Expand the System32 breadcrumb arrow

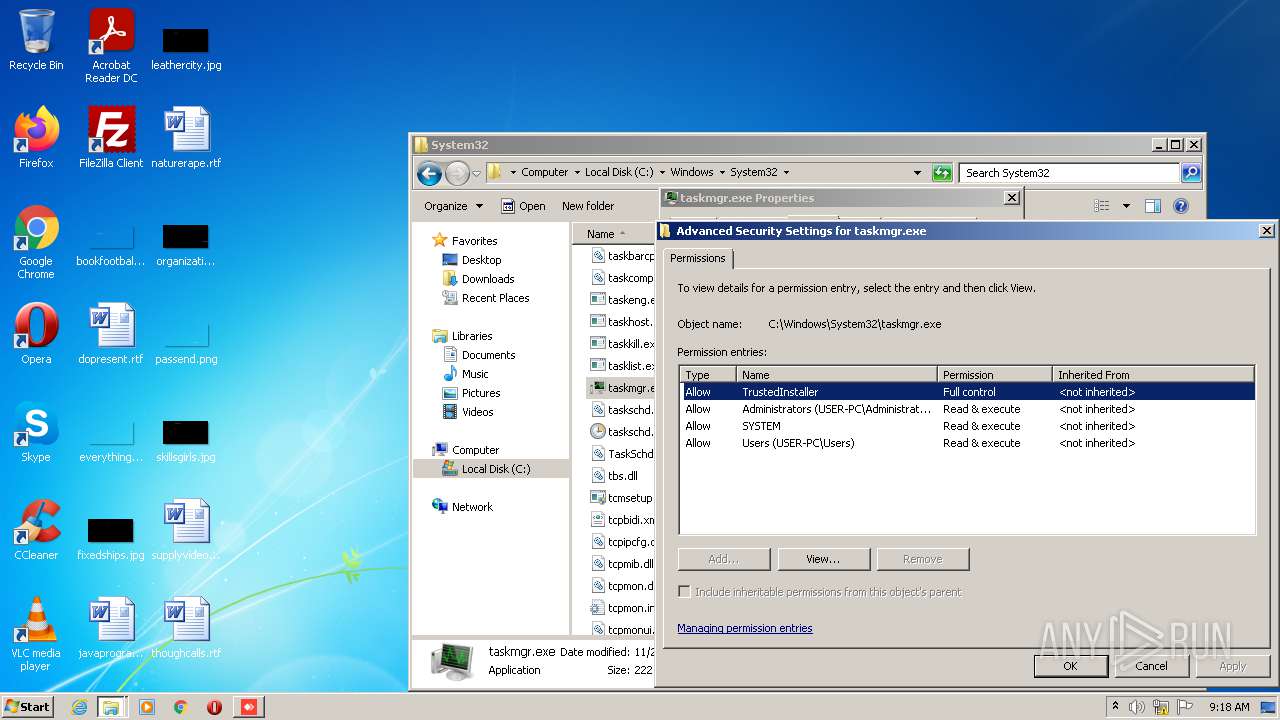(x=786, y=173)
